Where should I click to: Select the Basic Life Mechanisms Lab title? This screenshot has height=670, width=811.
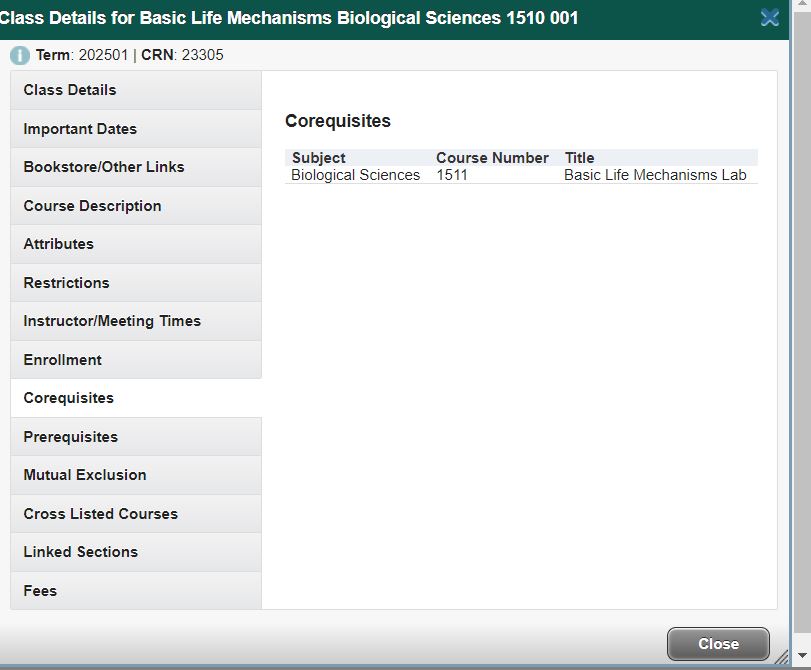tap(655, 175)
